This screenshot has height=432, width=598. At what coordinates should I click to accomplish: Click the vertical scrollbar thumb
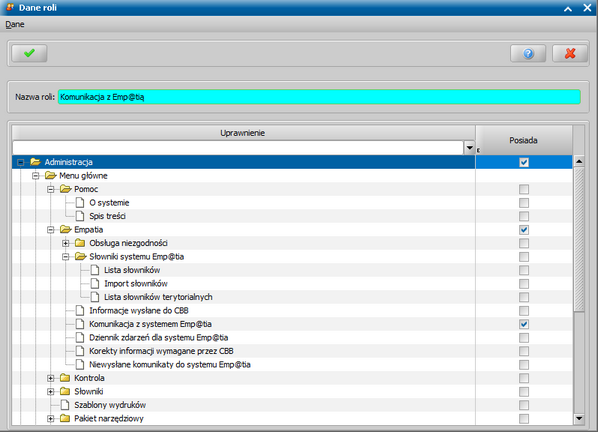point(579,239)
